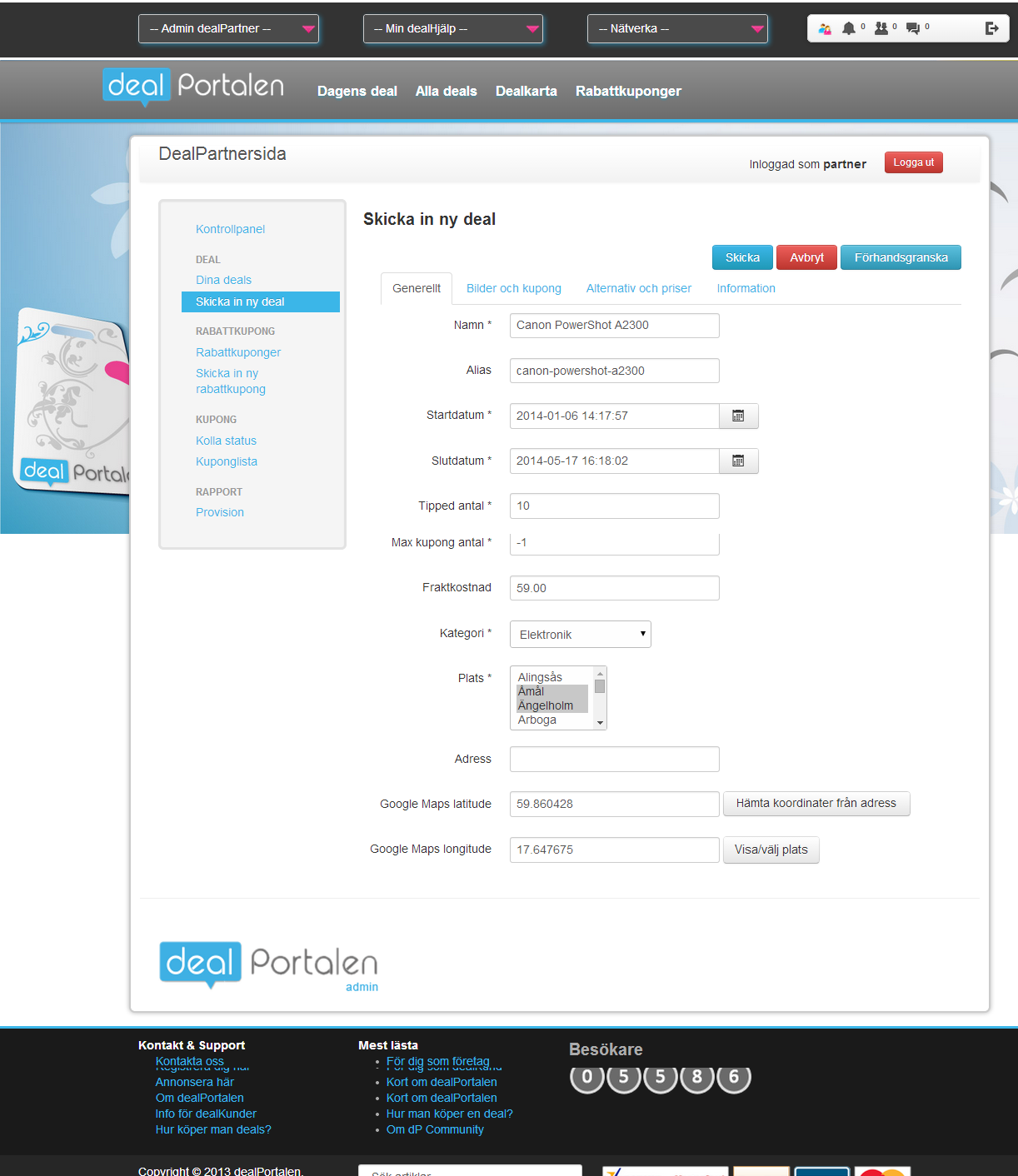The width and height of the screenshot is (1018, 1176).
Task: Open the Slutdatum calendar picker
Action: point(738,461)
